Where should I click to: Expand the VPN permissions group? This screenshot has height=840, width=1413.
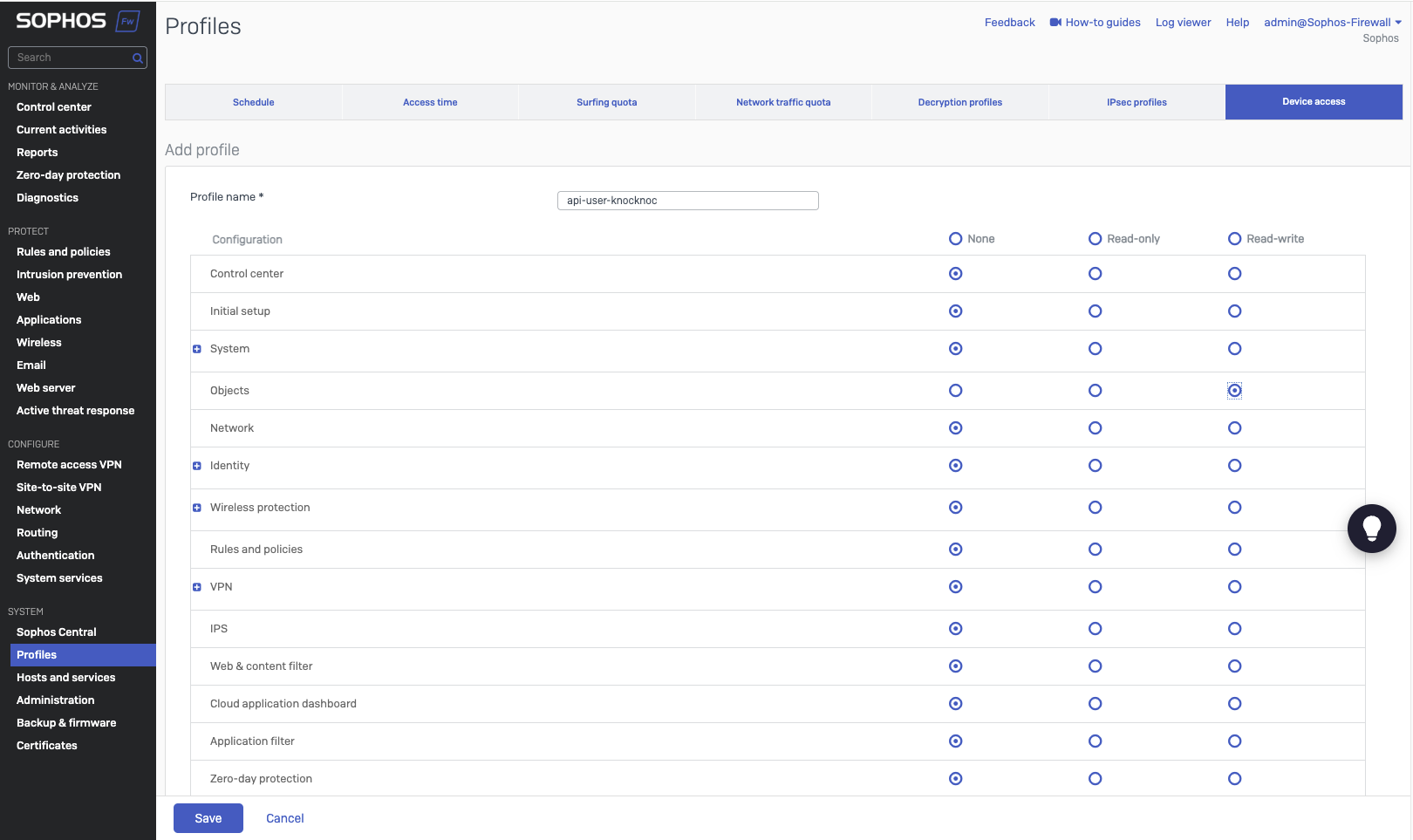197,587
